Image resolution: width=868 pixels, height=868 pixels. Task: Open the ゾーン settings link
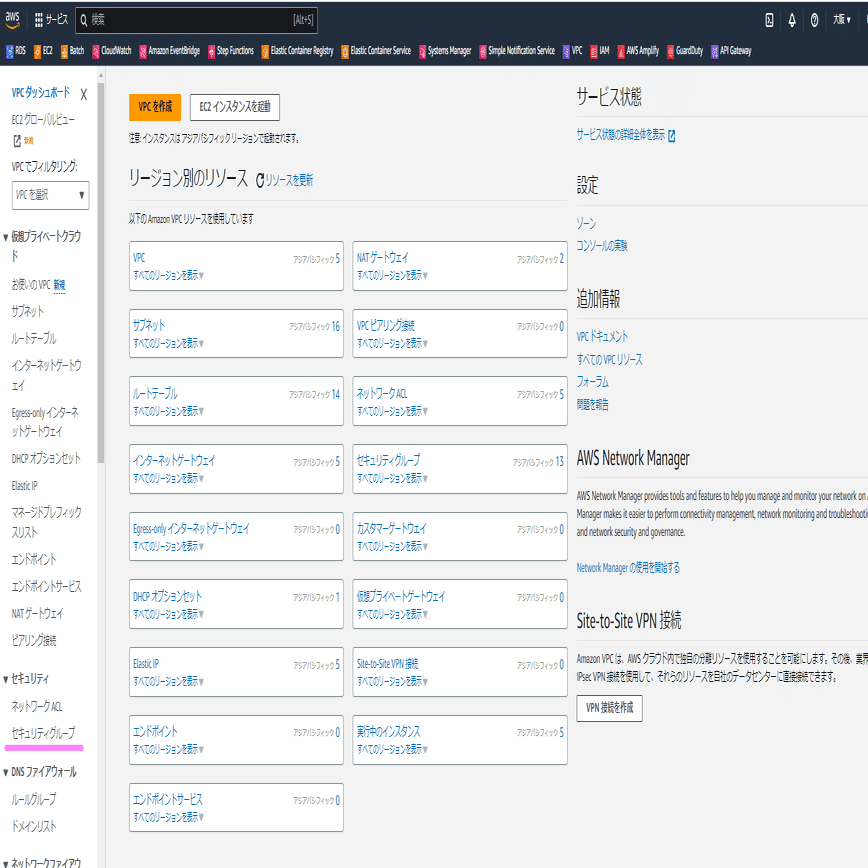click(586, 224)
